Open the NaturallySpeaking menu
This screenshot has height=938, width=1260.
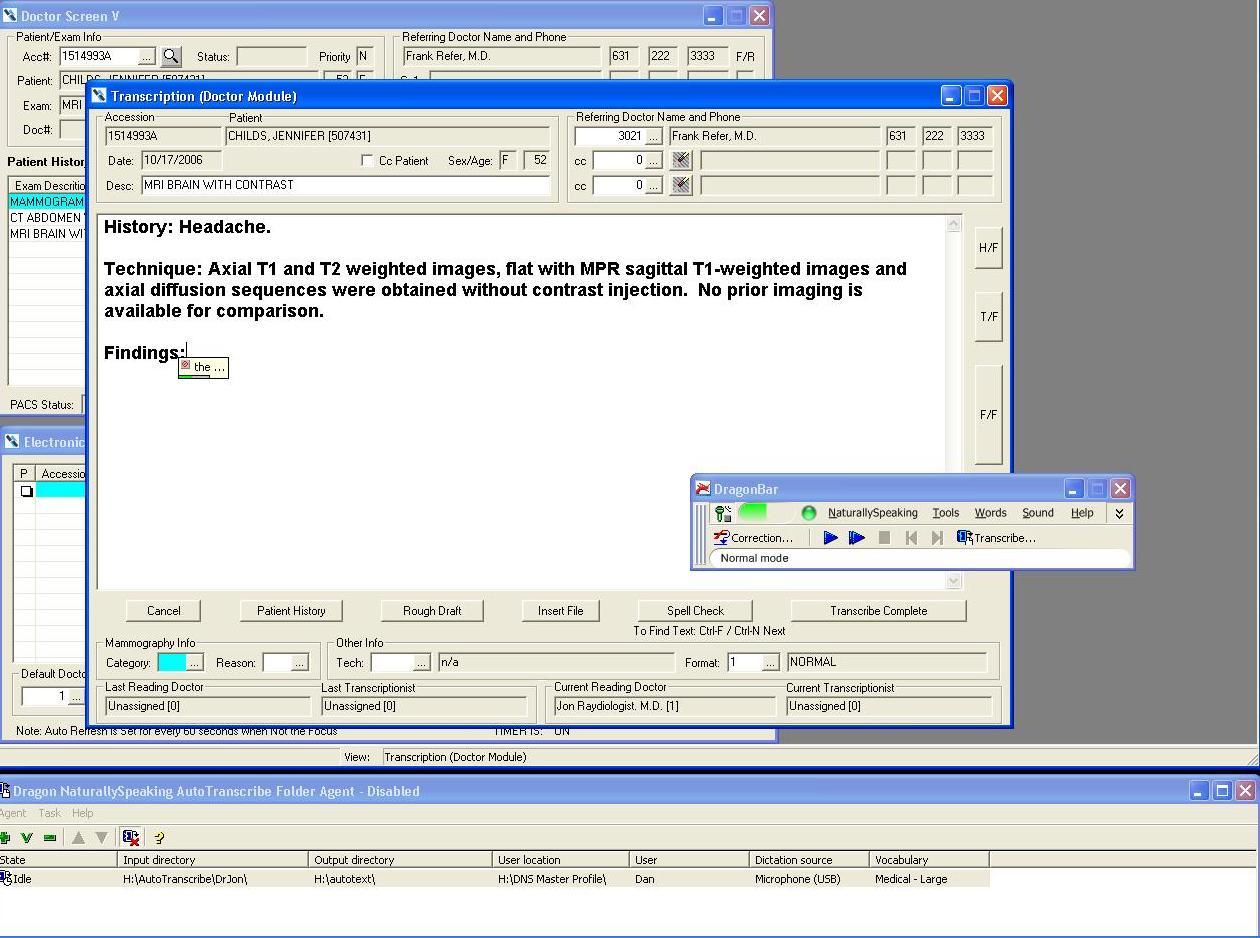872,513
